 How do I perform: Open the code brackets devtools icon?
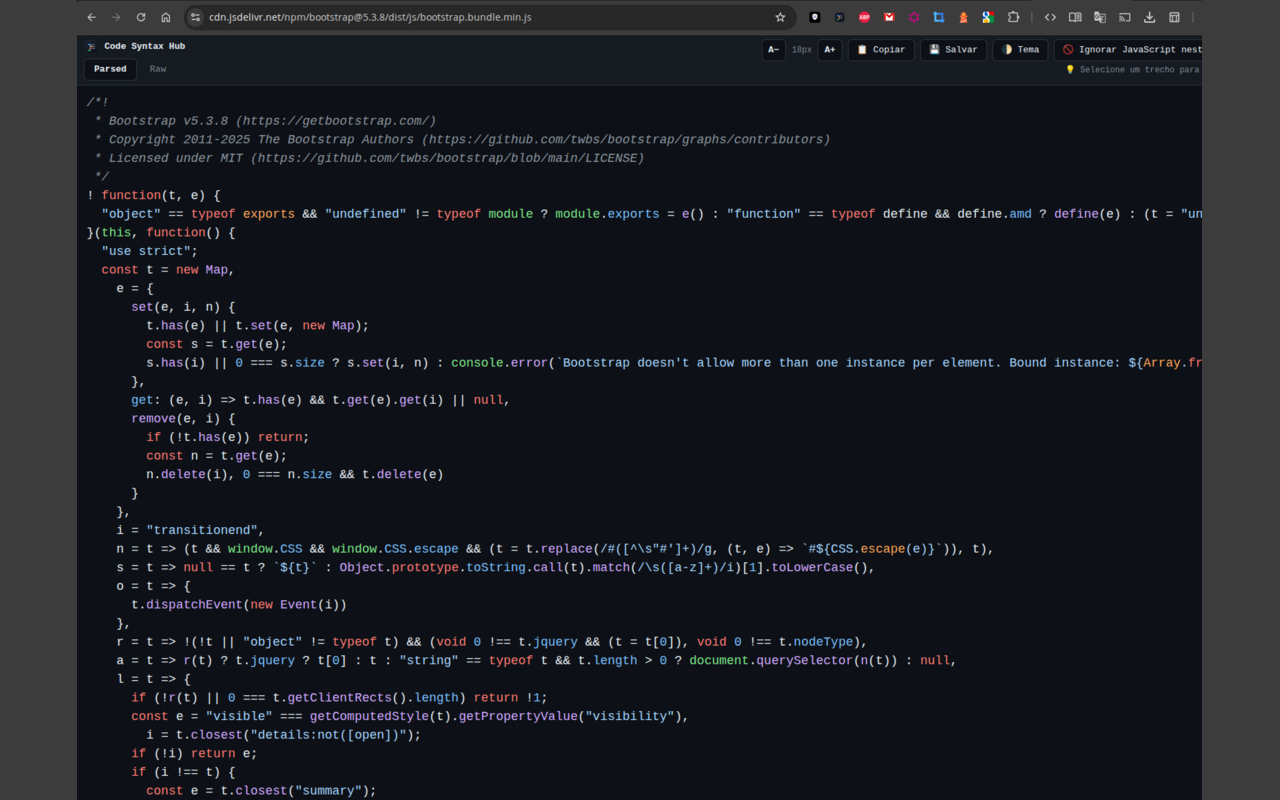pyautogui.click(x=1050, y=17)
